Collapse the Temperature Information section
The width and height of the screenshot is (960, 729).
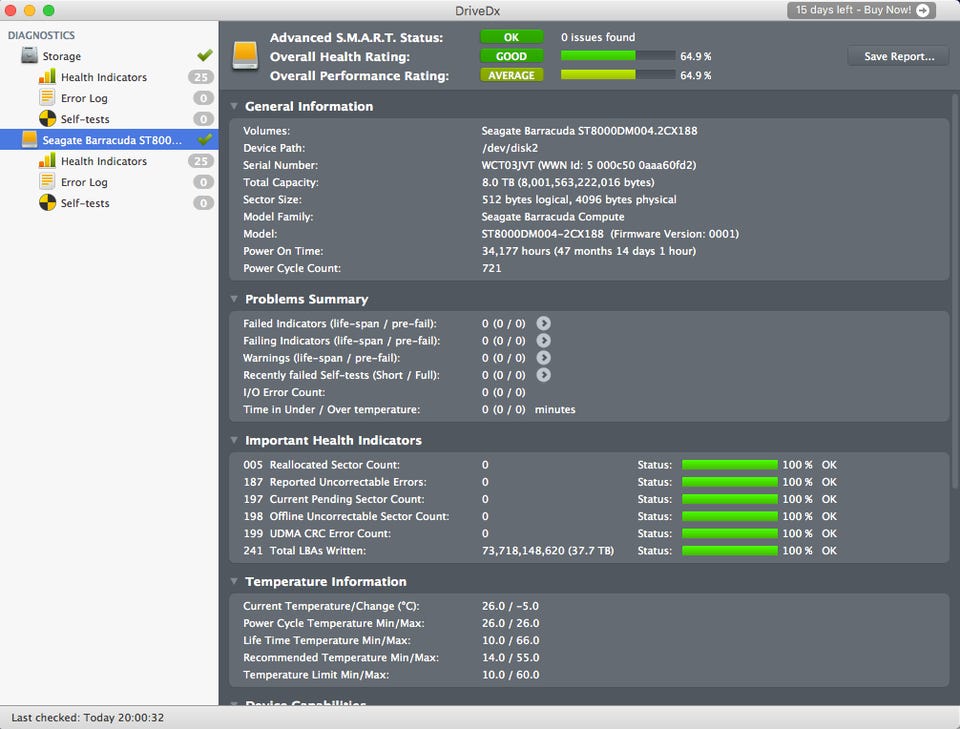coord(234,581)
